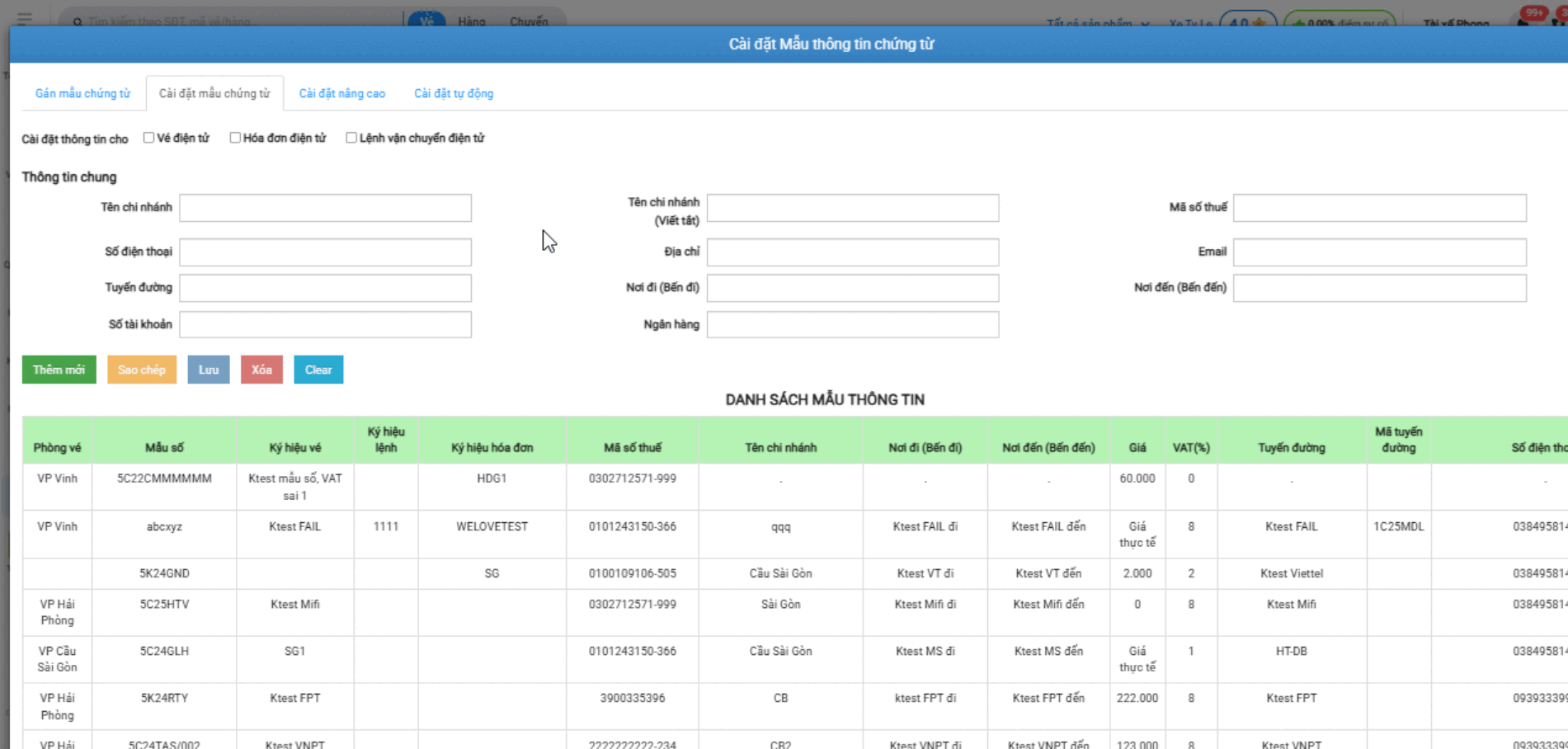Focus the Mã số thuế input field
1568x749 pixels.
tap(1379, 208)
